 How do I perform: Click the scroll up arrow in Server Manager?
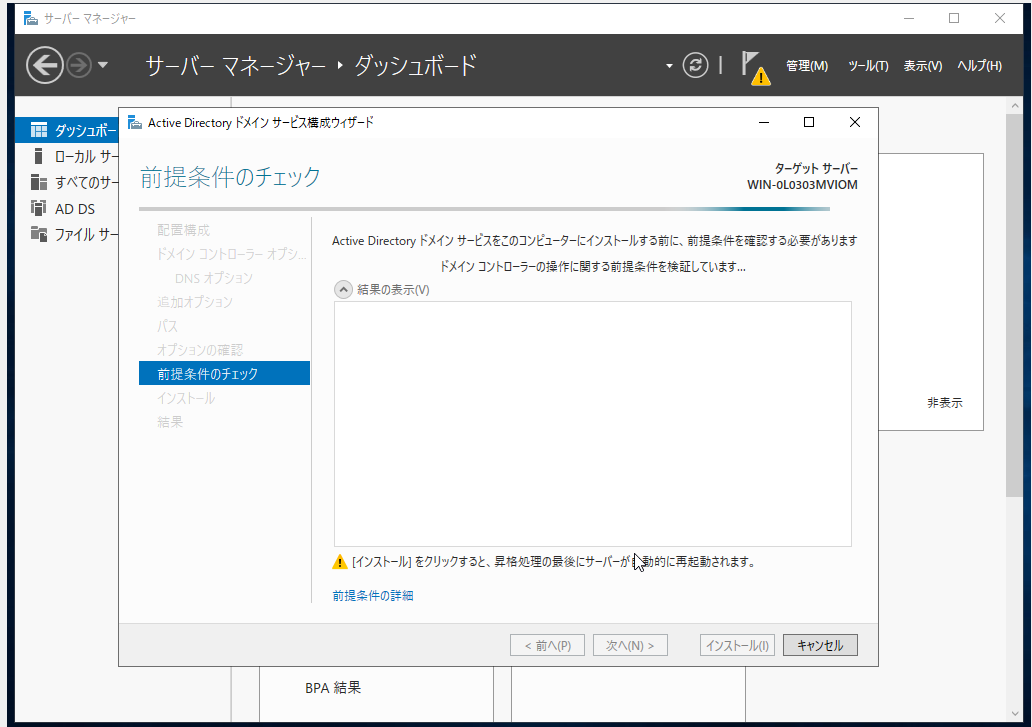(1014, 105)
